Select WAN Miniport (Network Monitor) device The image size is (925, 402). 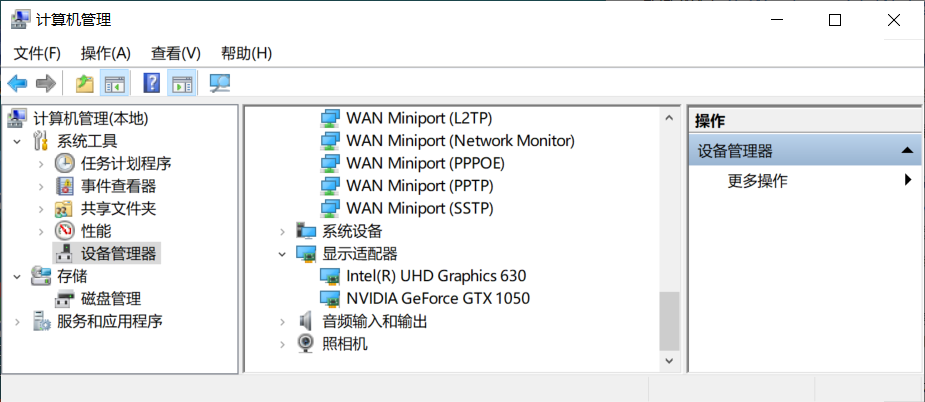coord(460,140)
